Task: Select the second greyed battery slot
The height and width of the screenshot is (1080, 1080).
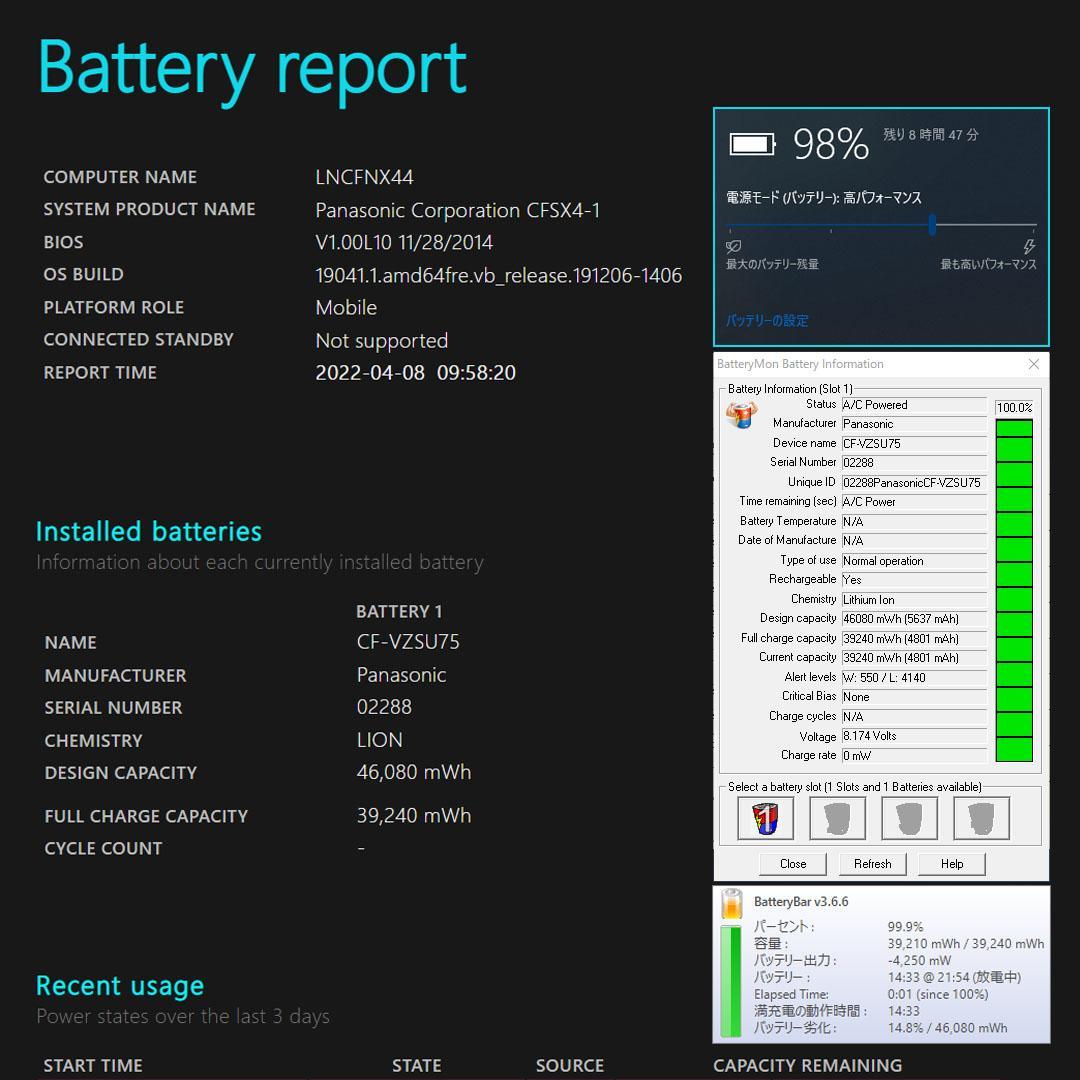Action: (837, 819)
